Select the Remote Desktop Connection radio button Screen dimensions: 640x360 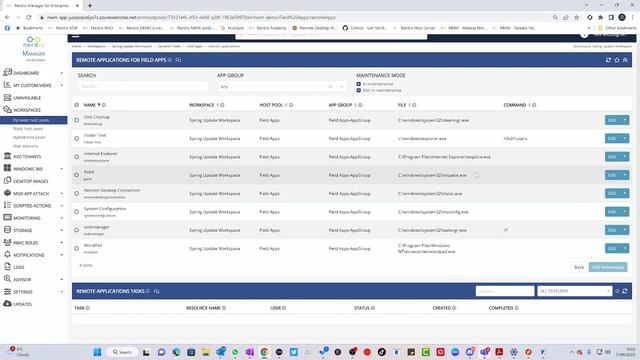(x=76, y=193)
